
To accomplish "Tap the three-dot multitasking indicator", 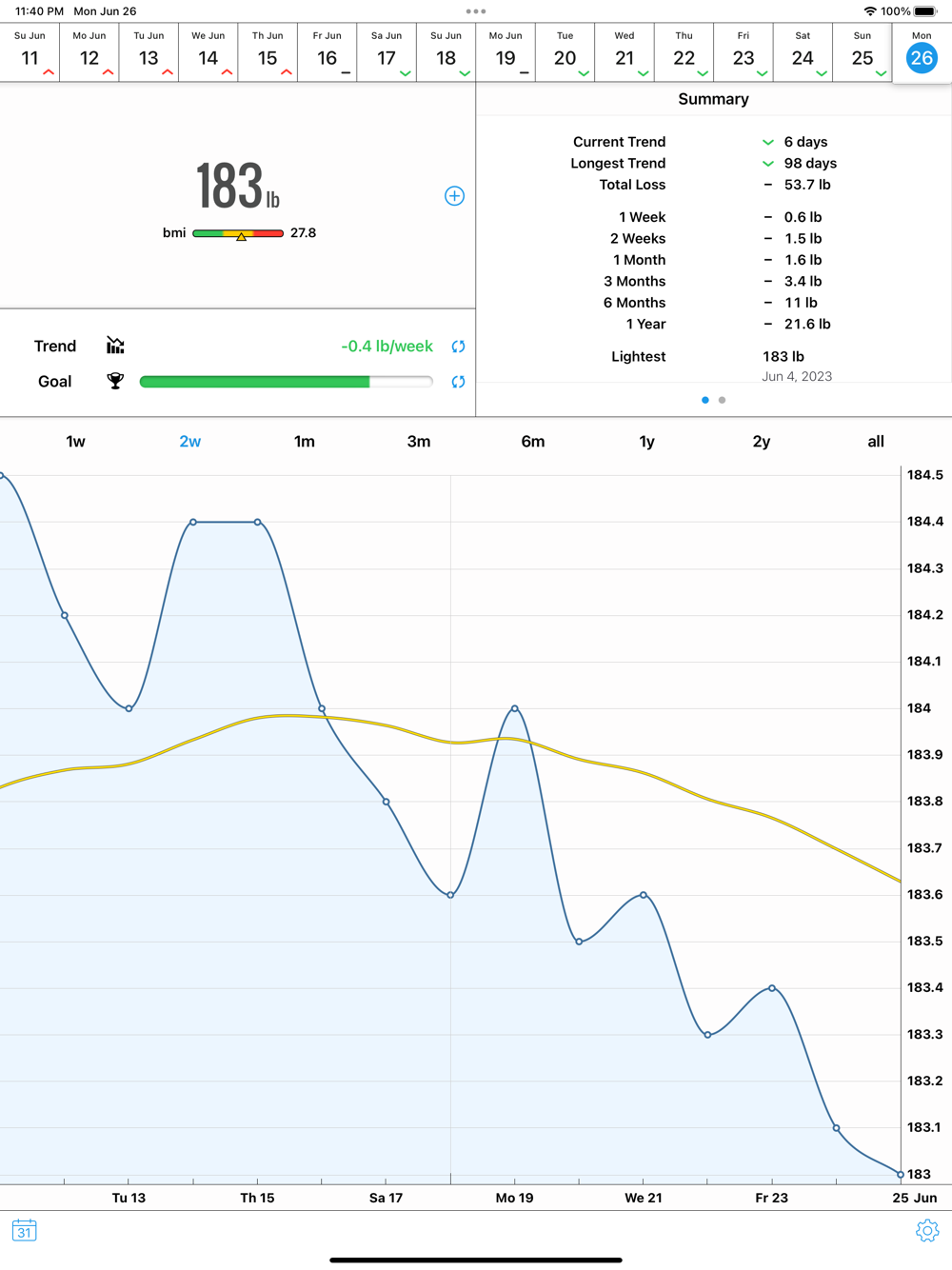I will (476, 11).
